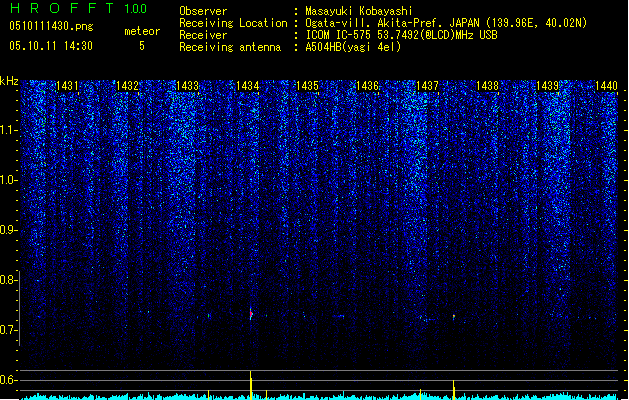Click the red meteor echo near 1434
This screenshot has width=629, height=400.
(x=251, y=314)
